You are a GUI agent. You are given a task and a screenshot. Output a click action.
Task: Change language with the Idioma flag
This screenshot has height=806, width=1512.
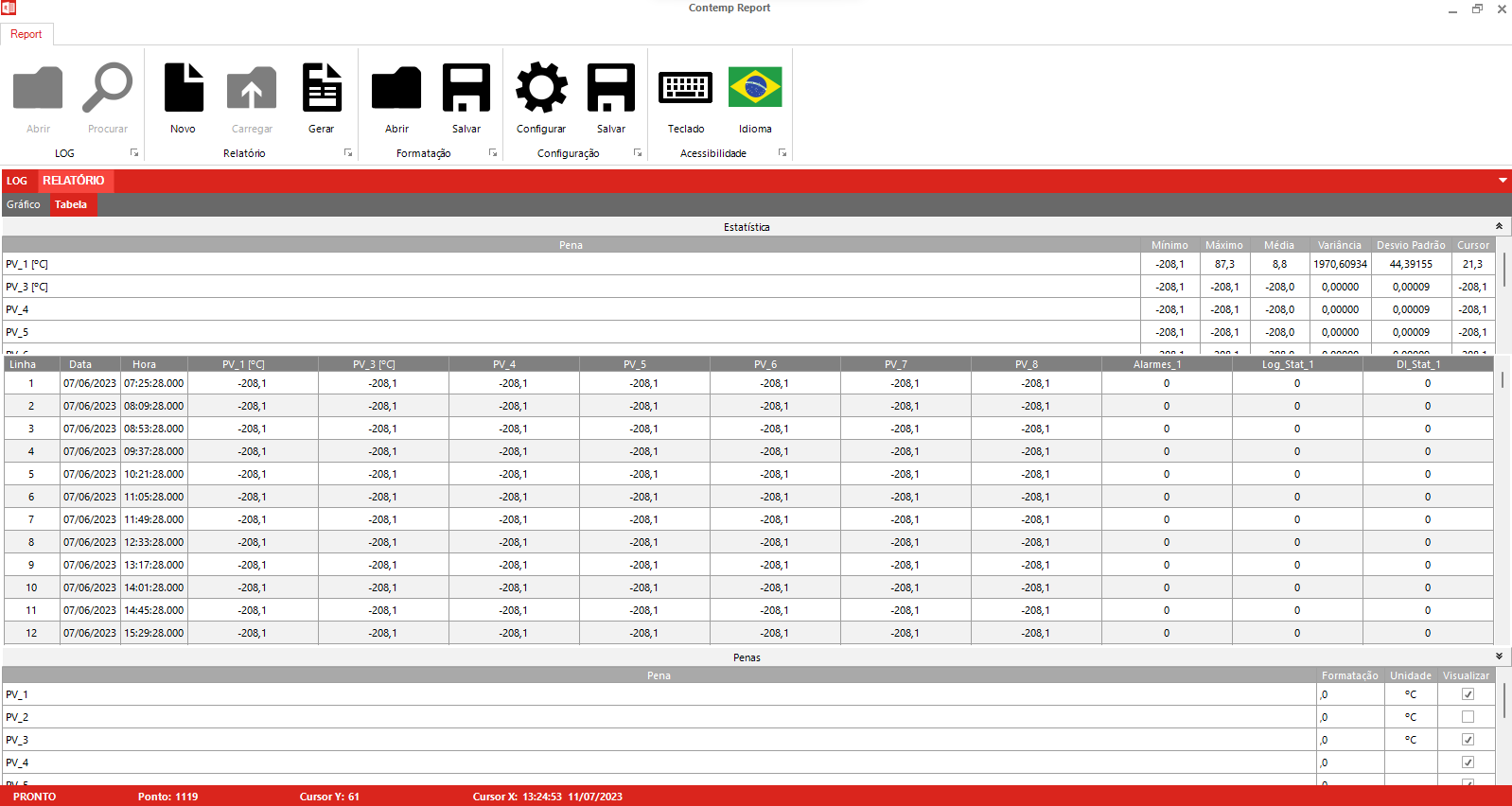pyautogui.click(x=755, y=89)
